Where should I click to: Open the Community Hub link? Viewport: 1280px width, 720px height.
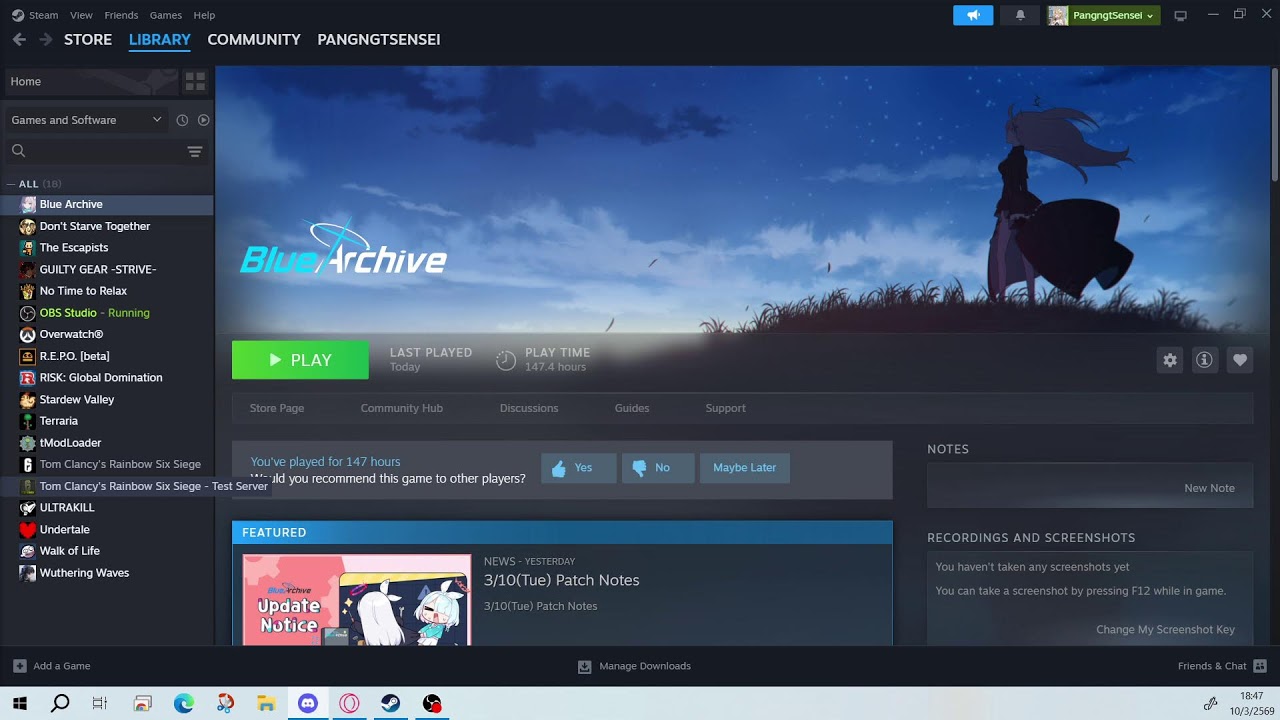click(402, 408)
